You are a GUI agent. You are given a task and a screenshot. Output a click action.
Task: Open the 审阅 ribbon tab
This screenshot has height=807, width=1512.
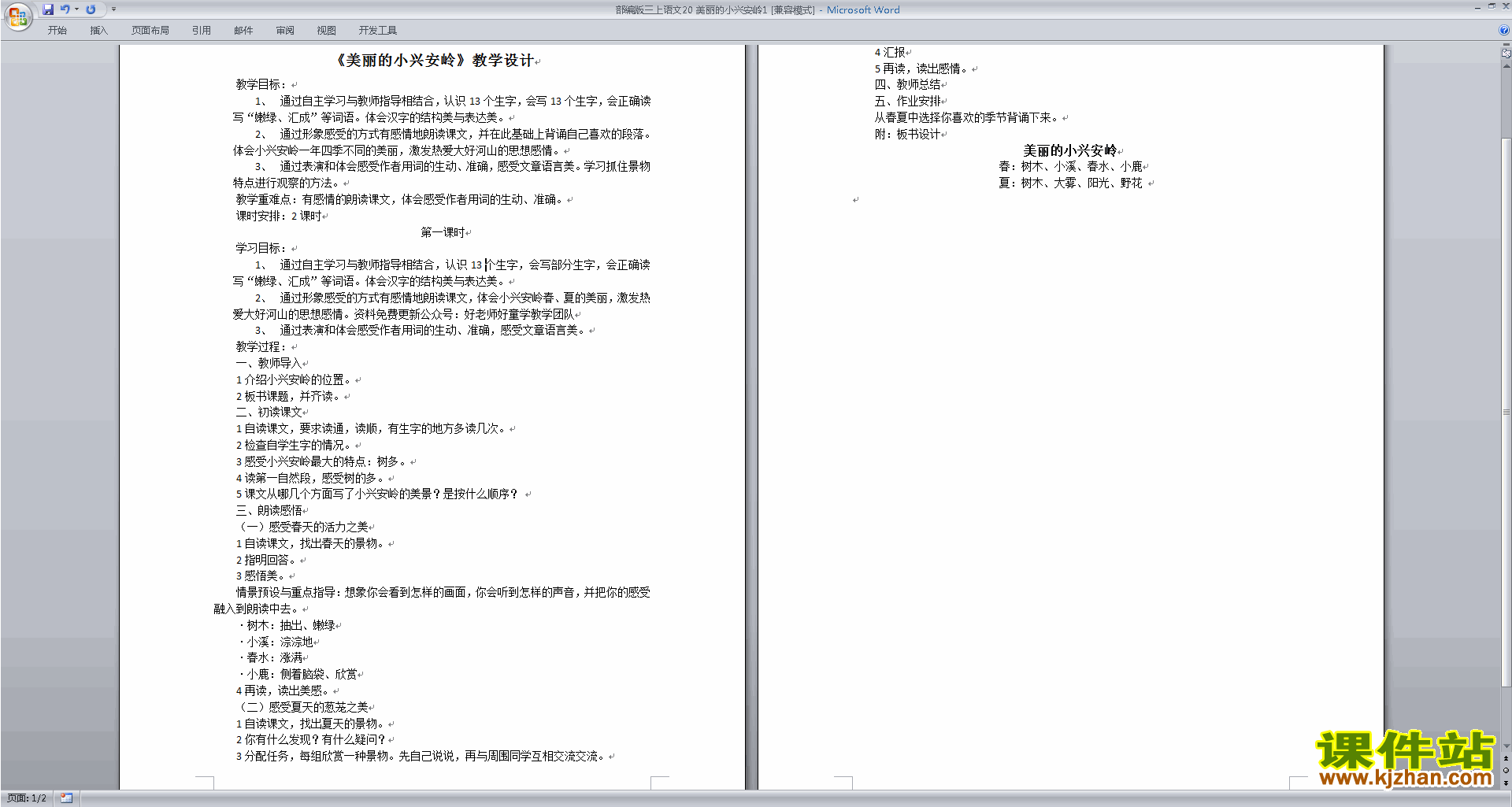tap(285, 31)
